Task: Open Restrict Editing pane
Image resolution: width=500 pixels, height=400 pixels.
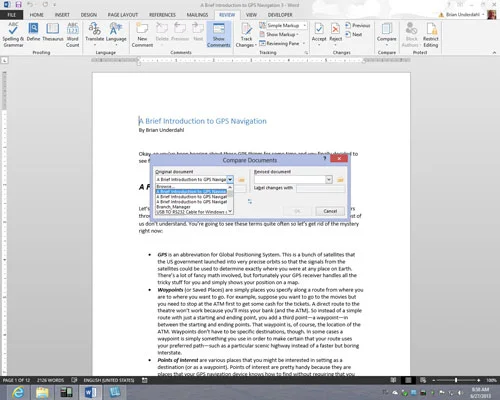Action: tap(431, 35)
